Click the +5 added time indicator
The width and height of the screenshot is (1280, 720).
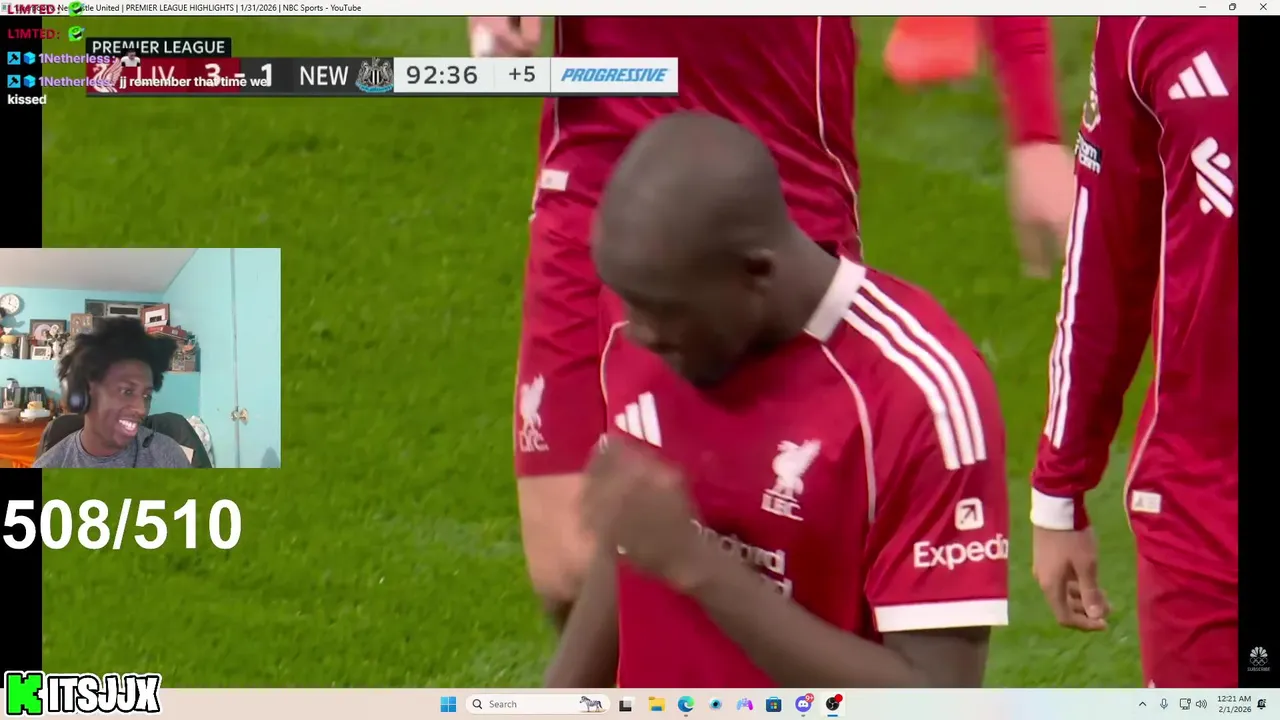(521, 75)
